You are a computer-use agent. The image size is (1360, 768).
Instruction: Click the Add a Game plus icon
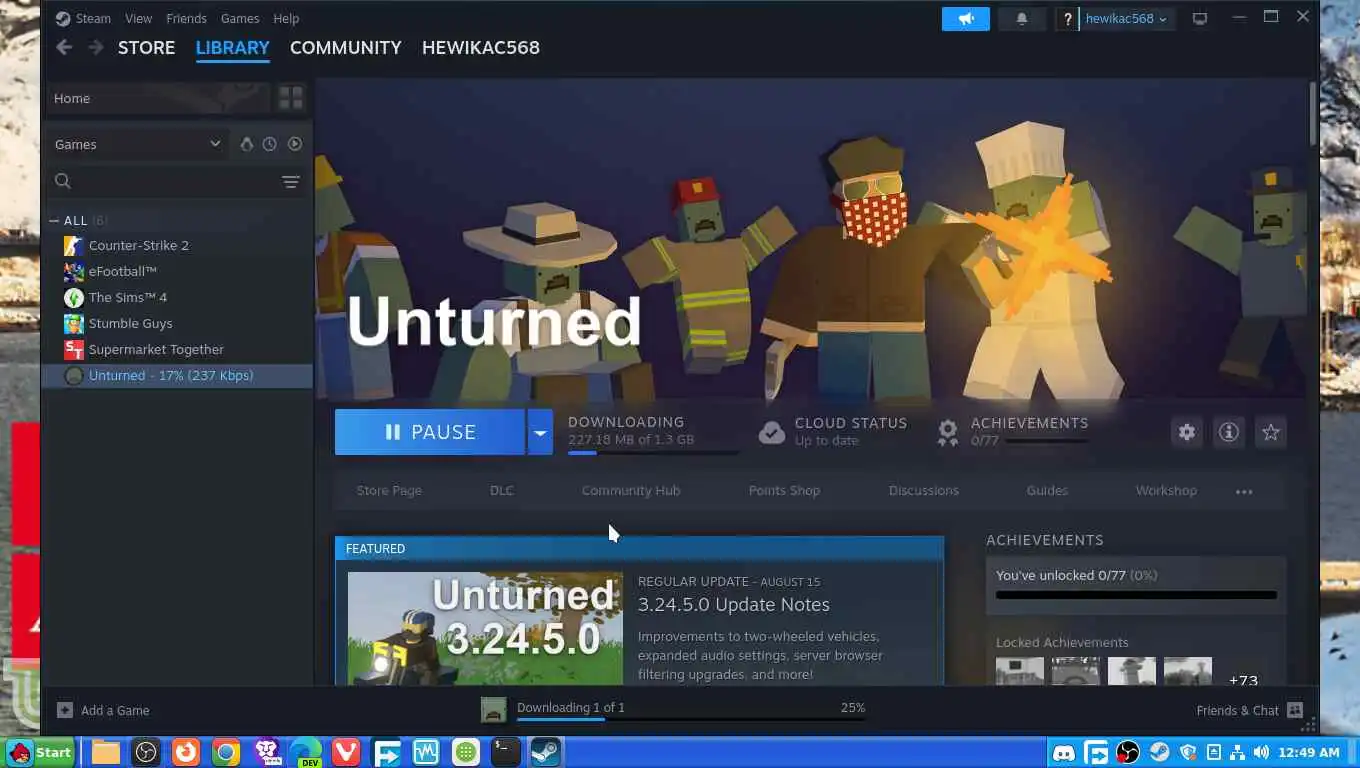pos(65,710)
